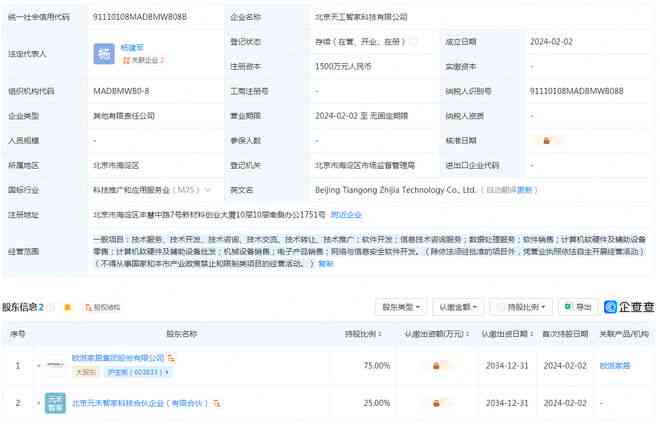Click the row 1 shareholder logo thumbnail
Image resolution: width=660 pixels, height=424 pixels.
[55, 365]
